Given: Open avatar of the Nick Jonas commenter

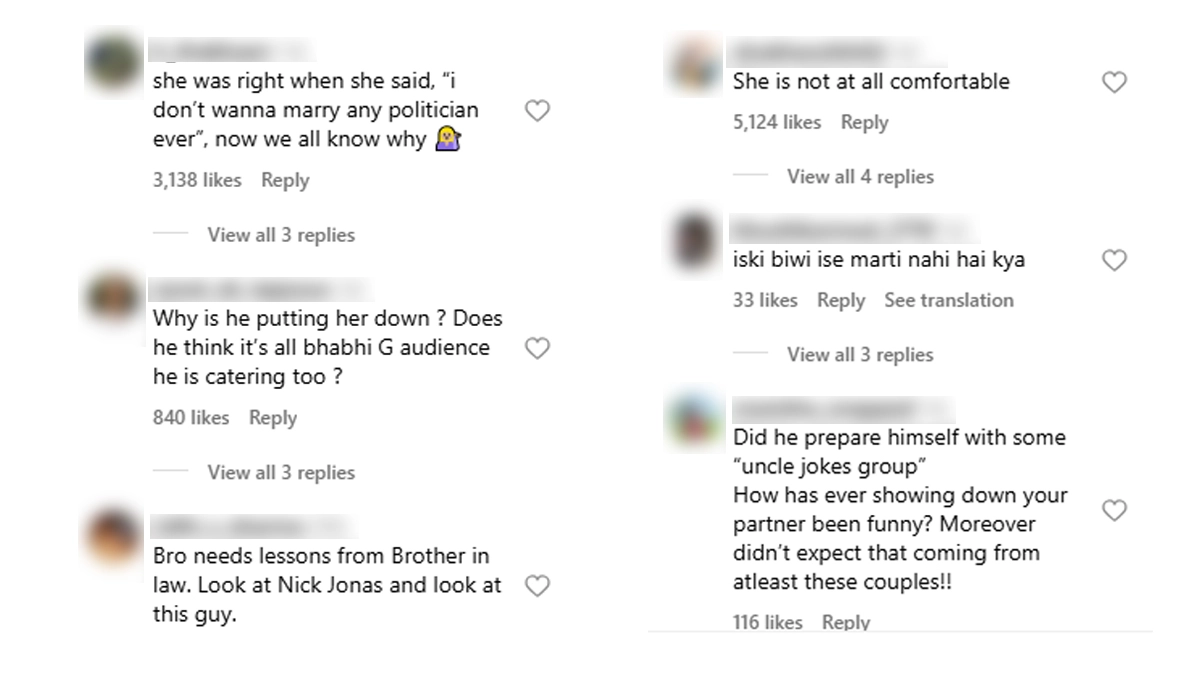Looking at the screenshot, I should point(112,537).
